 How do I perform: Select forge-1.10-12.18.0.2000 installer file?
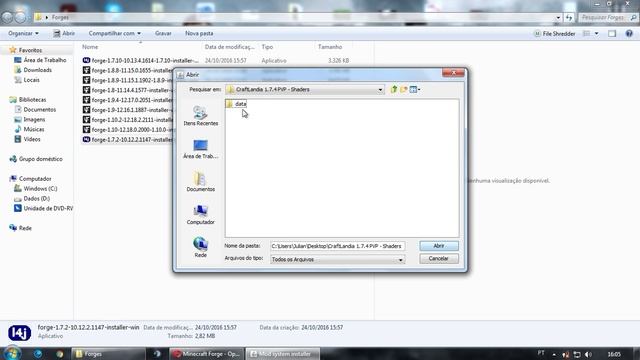[x=128, y=129]
